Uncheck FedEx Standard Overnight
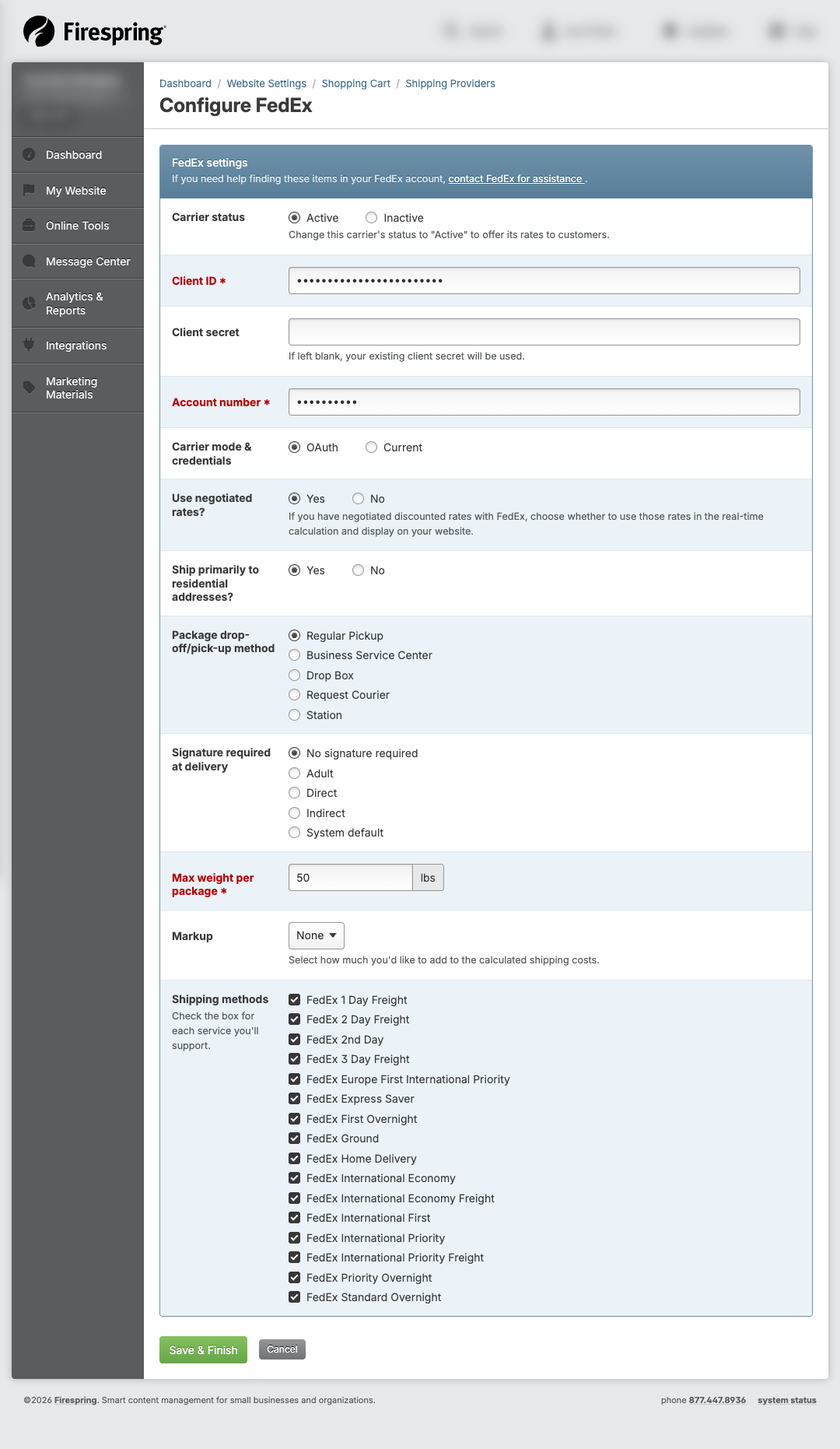This screenshot has width=840, height=1449. [x=294, y=1297]
